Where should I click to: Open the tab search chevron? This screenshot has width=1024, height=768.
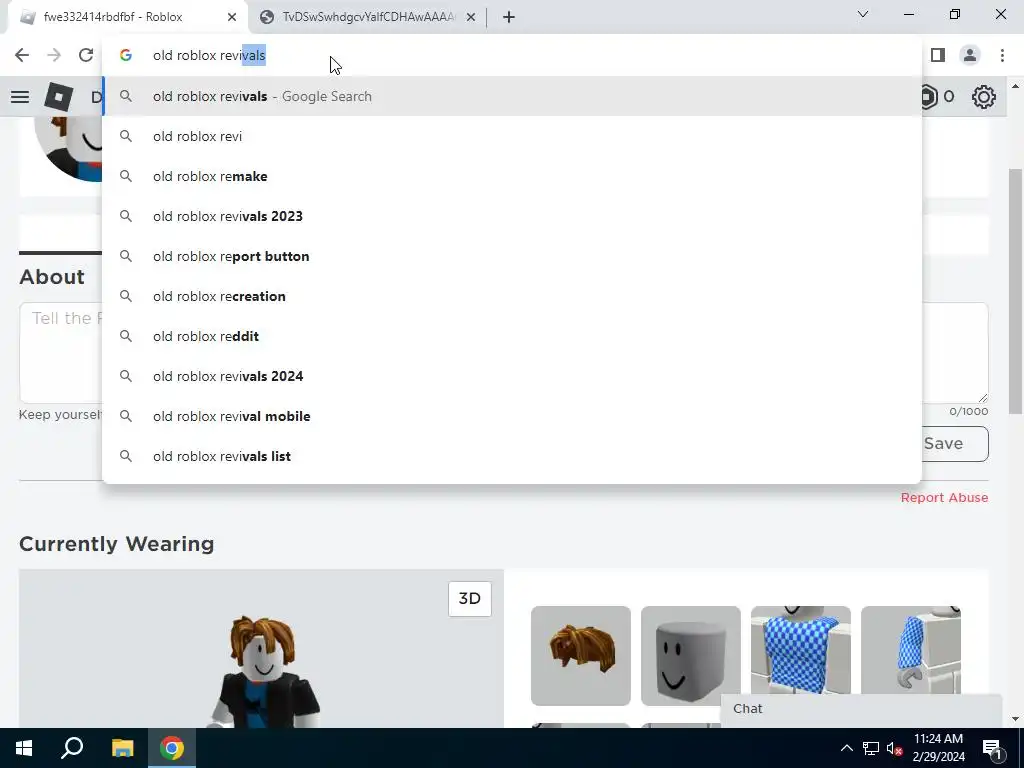tap(863, 14)
